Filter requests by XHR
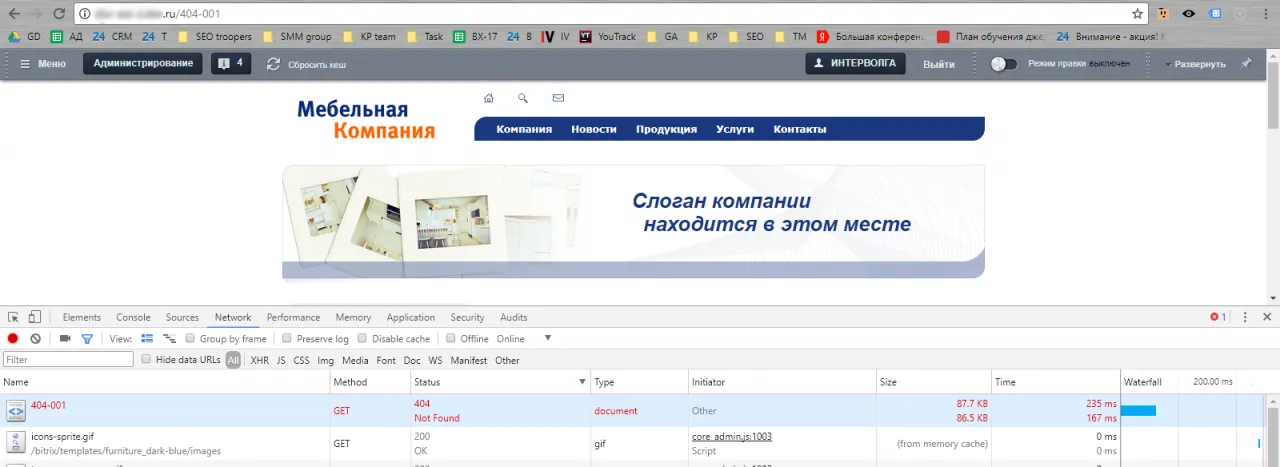 260,360
